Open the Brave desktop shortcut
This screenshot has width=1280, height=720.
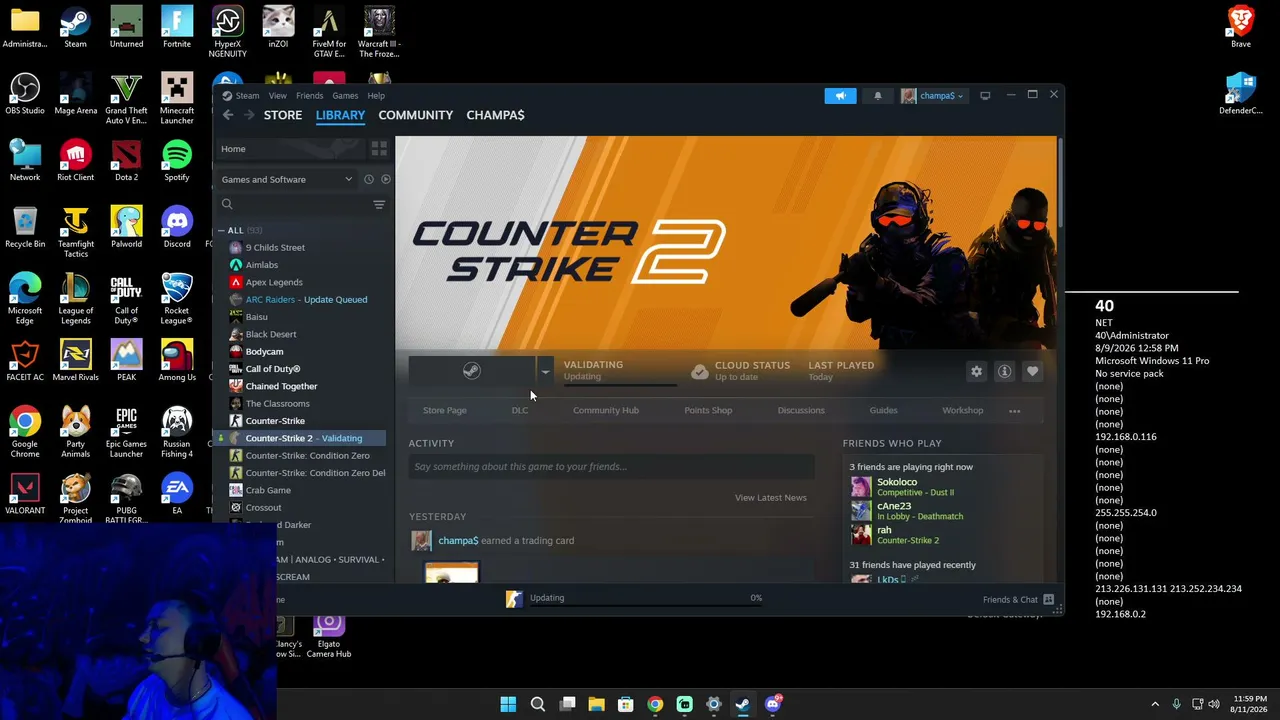click(x=1241, y=27)
